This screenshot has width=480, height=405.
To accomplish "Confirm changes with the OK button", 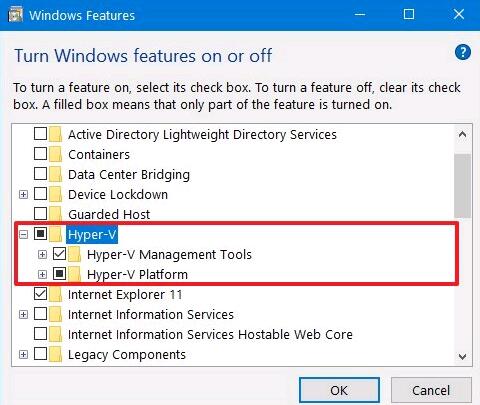I will (339, 390).
